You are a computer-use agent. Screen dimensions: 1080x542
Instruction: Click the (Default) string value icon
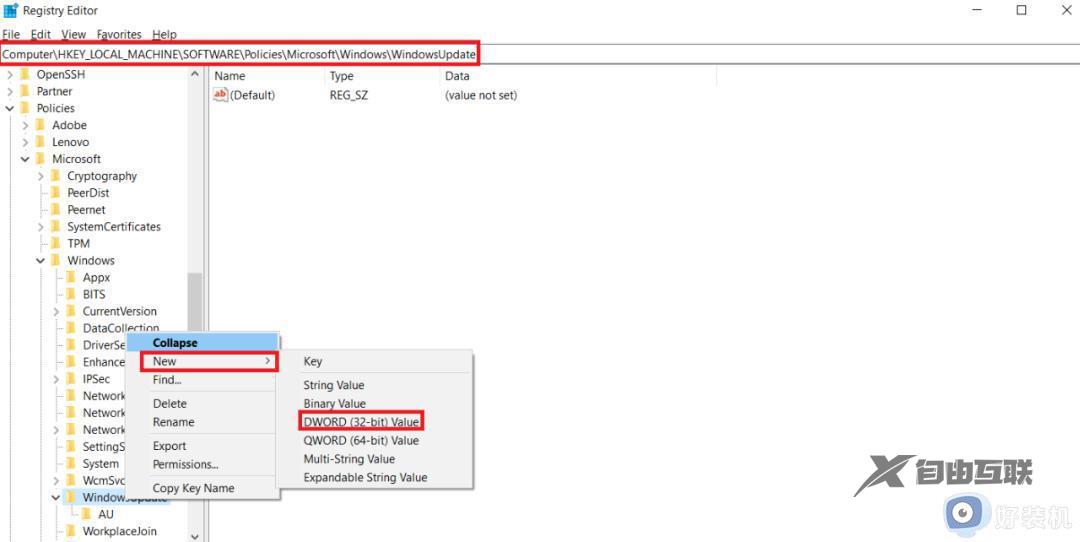pyautogui.click(x=221, y=95)
